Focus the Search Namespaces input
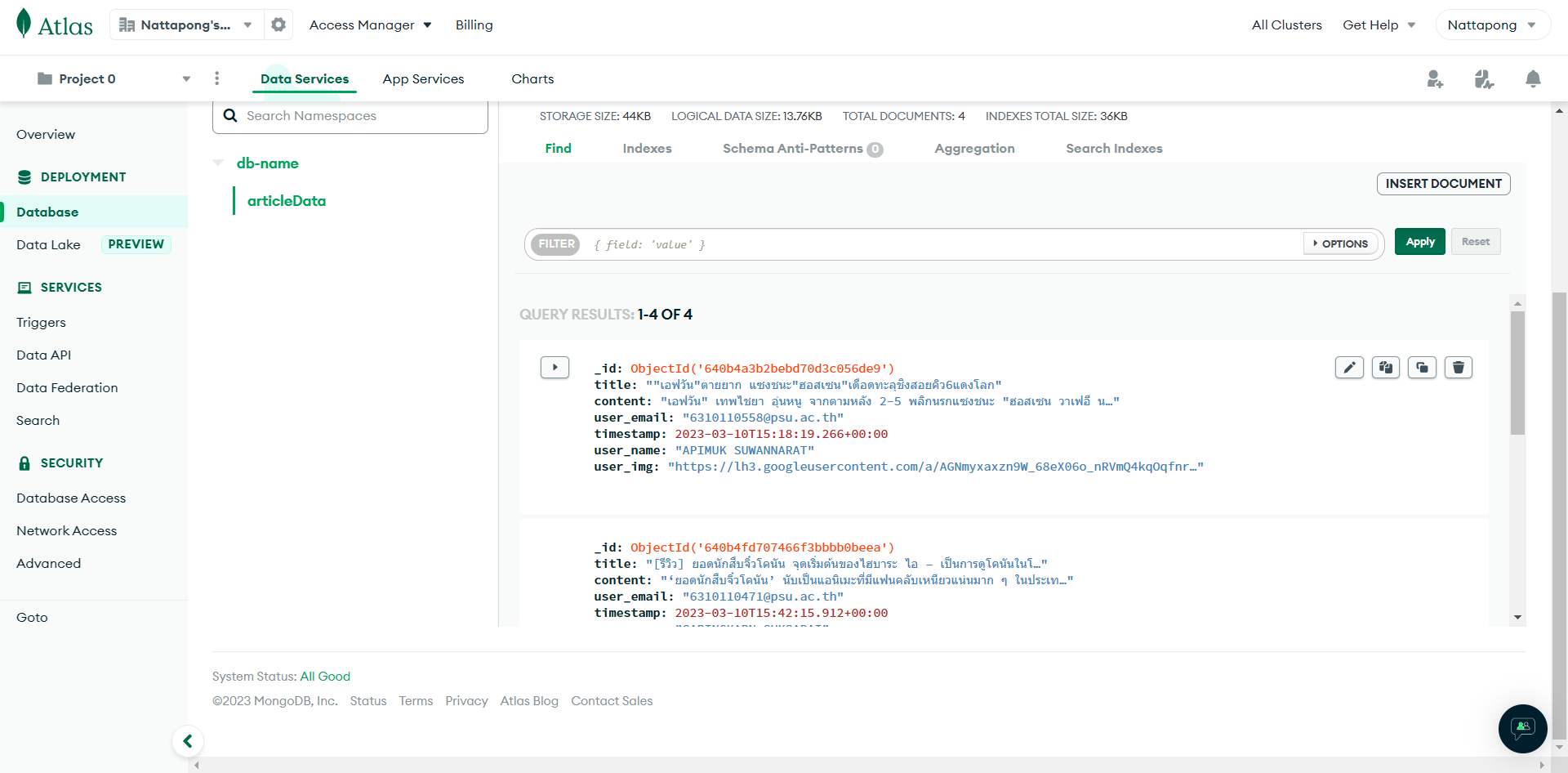The image size is (1568, 773). [350, 116]
